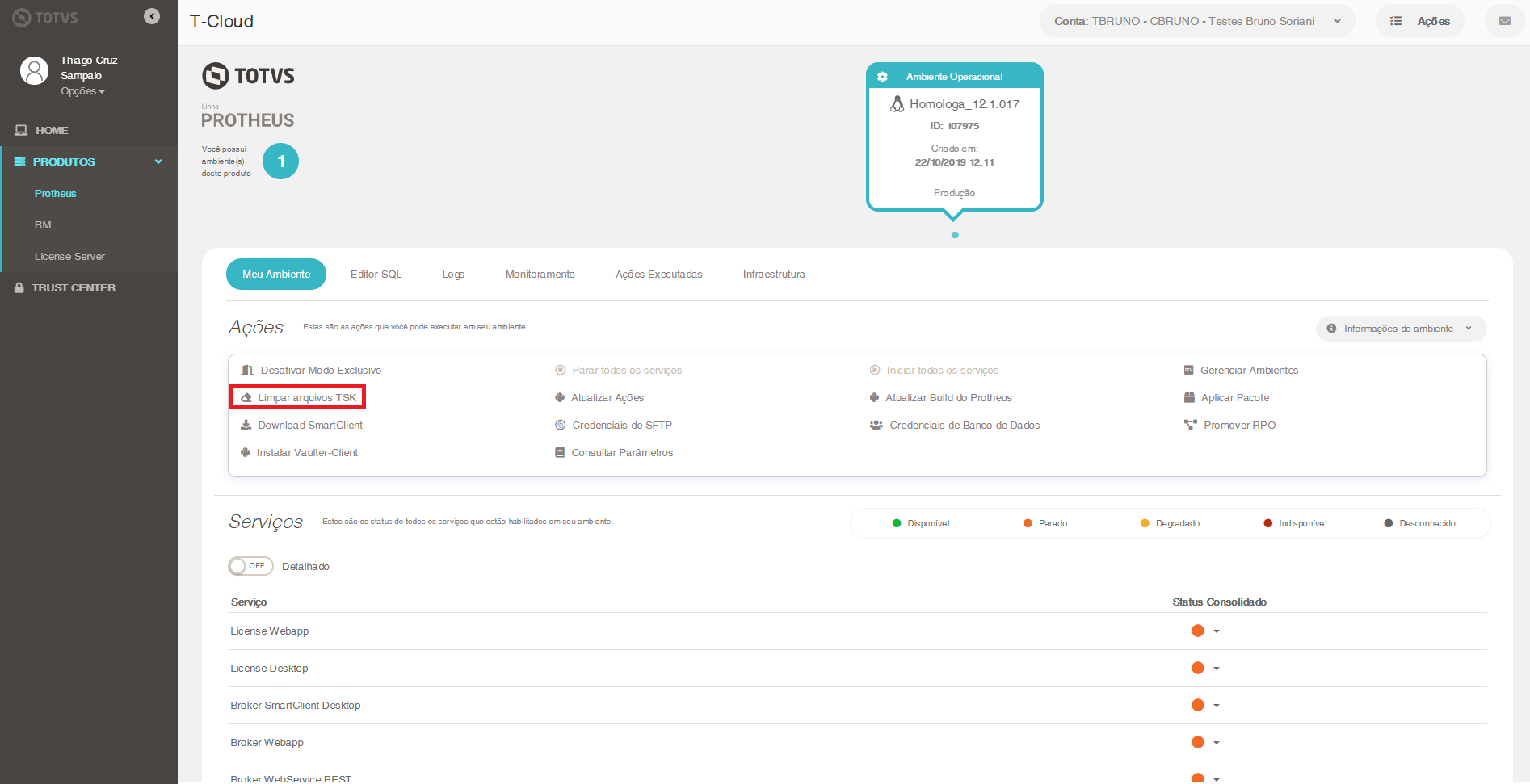
Task: Open Protheus in the sidebar
Action: [x=56, y=193]
